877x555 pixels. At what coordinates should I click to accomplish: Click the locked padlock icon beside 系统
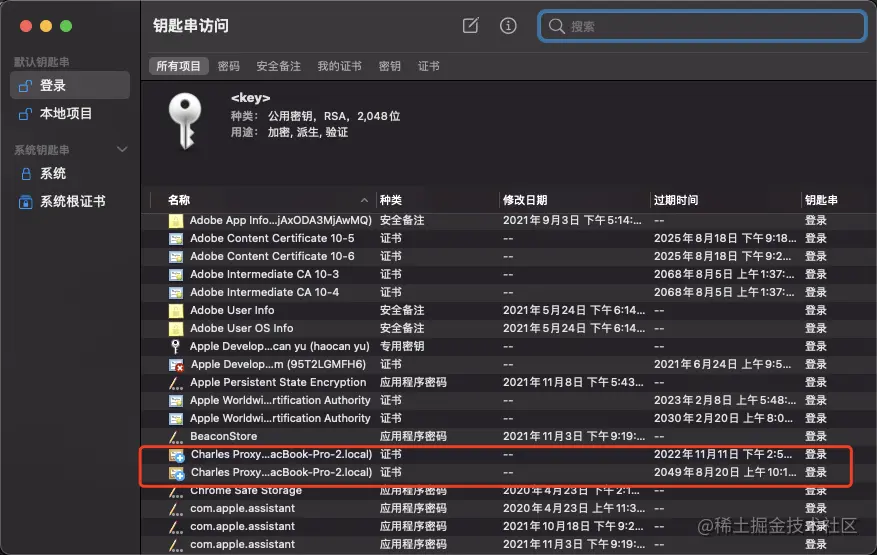[x=26, y=173]
